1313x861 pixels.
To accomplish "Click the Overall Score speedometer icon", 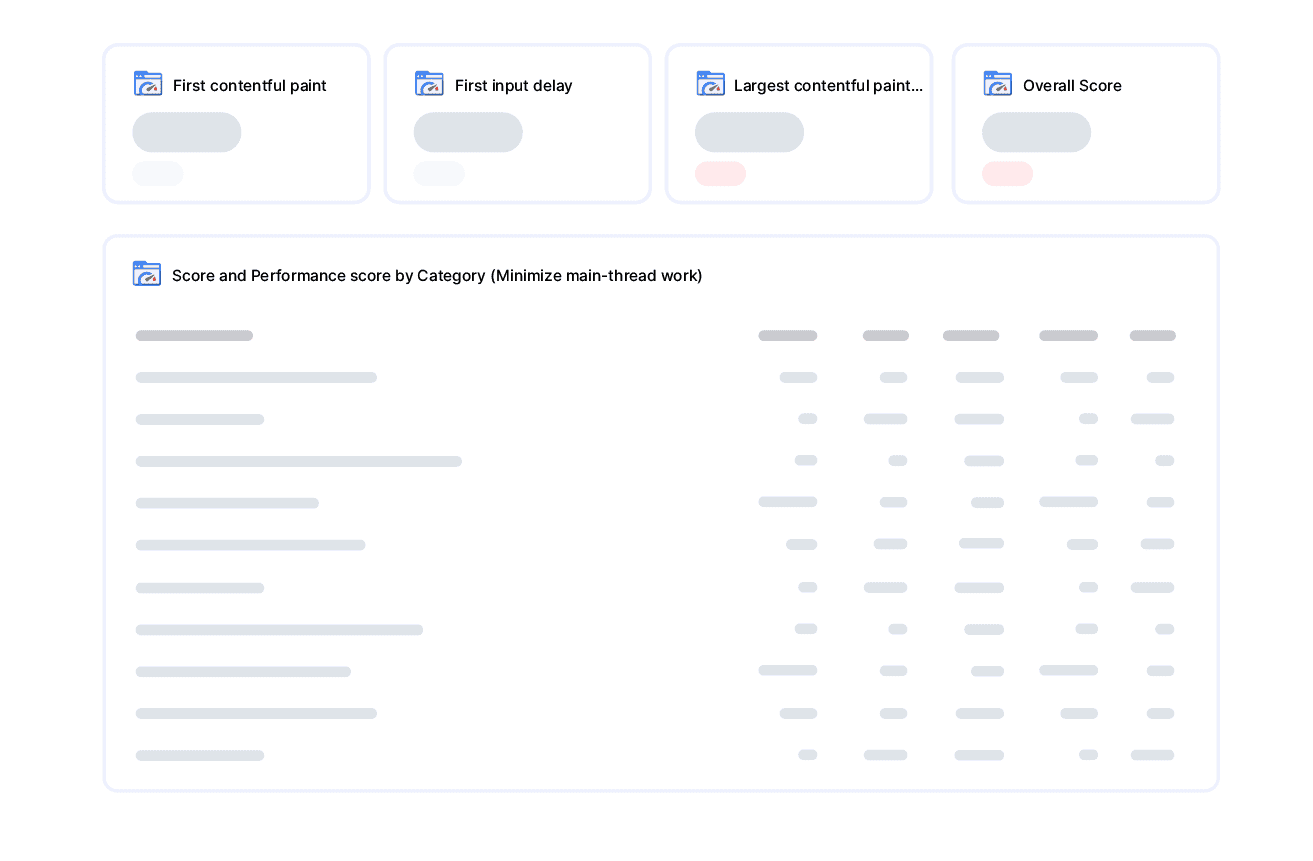I will click(x=998, y=84).
